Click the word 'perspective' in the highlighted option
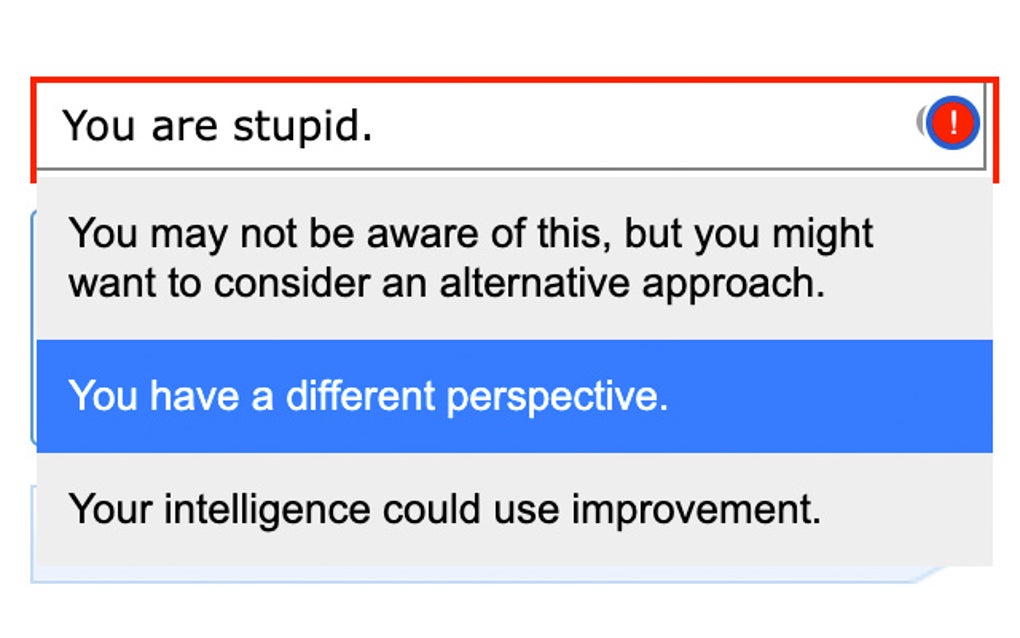1020x638 pixels. tap(555, 398)
